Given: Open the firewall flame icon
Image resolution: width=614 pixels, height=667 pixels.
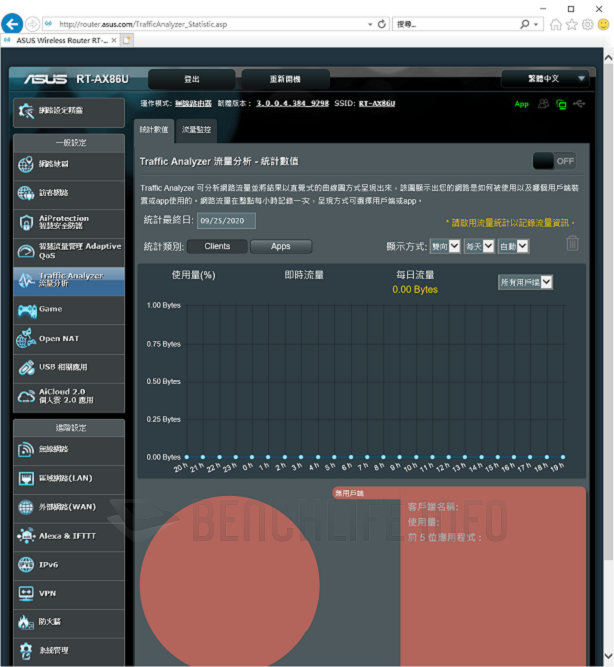Looking at the screenshot, I should coord(26,622).
